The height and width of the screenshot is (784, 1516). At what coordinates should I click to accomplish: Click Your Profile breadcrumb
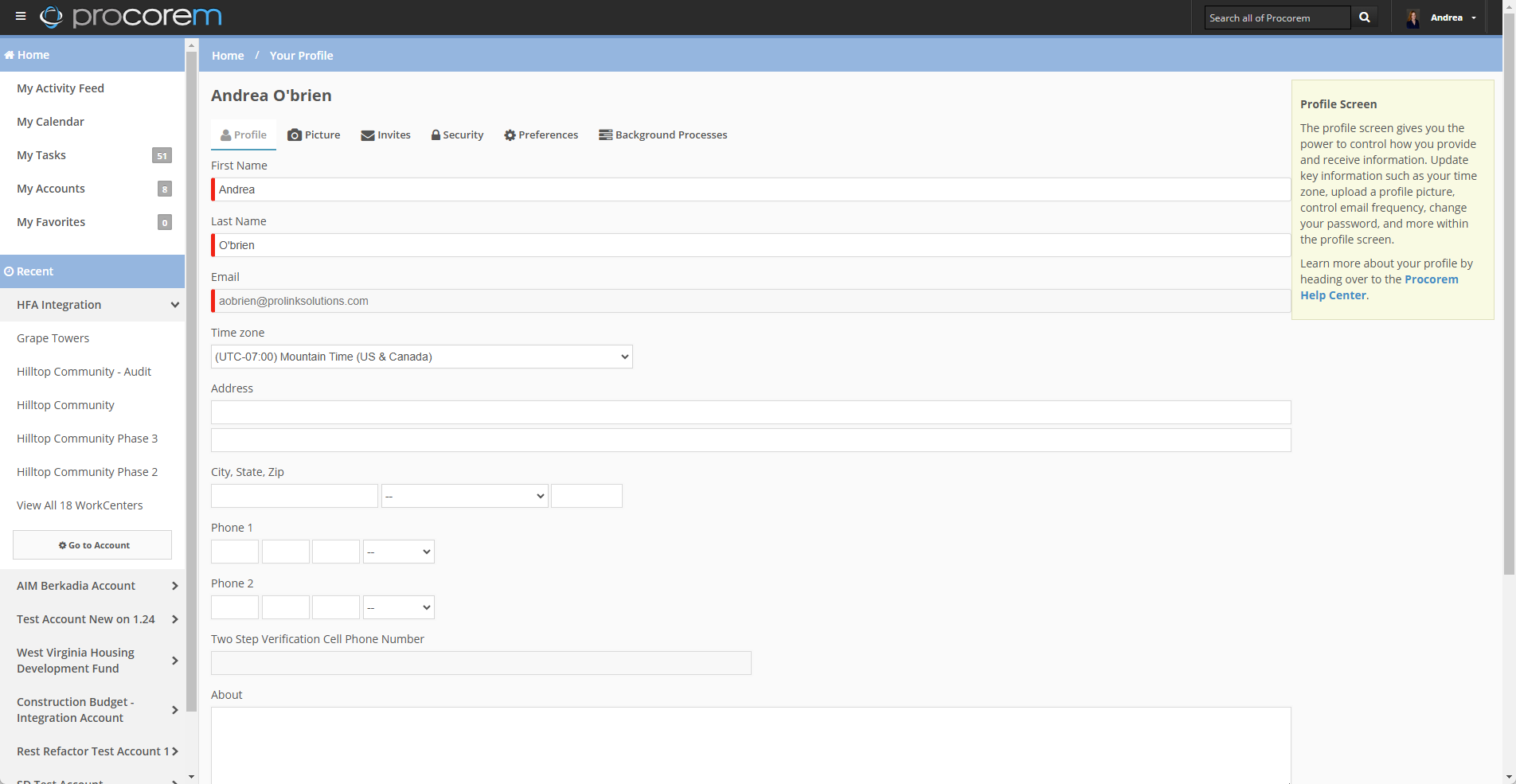point(301,56)
